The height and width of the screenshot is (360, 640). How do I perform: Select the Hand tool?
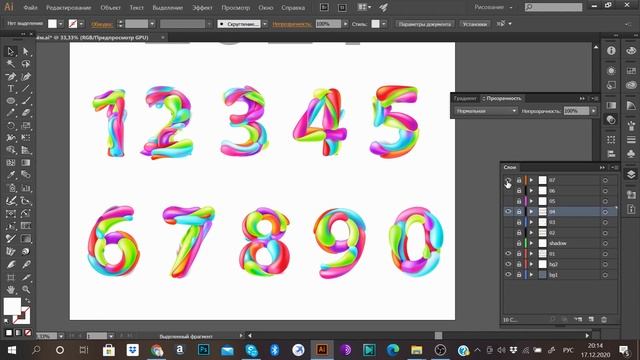click(x=11, y=289)
